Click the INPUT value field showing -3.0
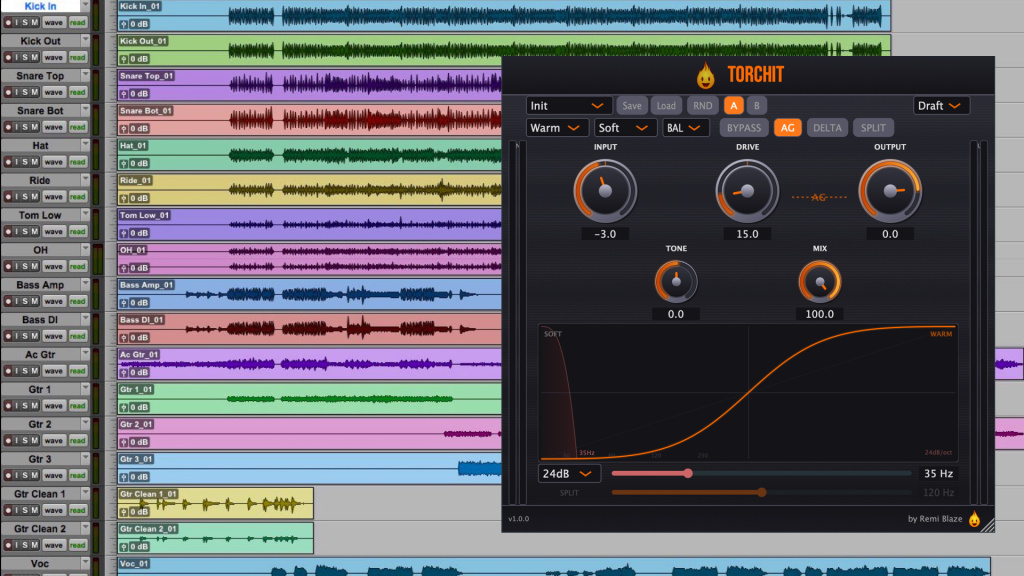This screenshot has height=576, width=1024. (x=605, y=234)
